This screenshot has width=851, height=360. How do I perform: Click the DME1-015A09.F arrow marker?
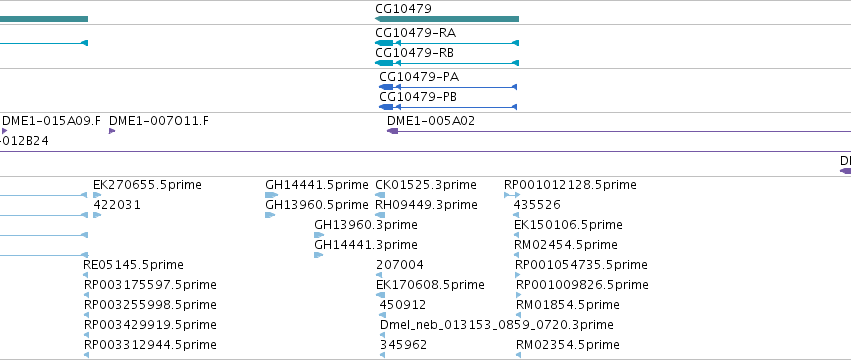pyautogui.click(x=4, y=131)
